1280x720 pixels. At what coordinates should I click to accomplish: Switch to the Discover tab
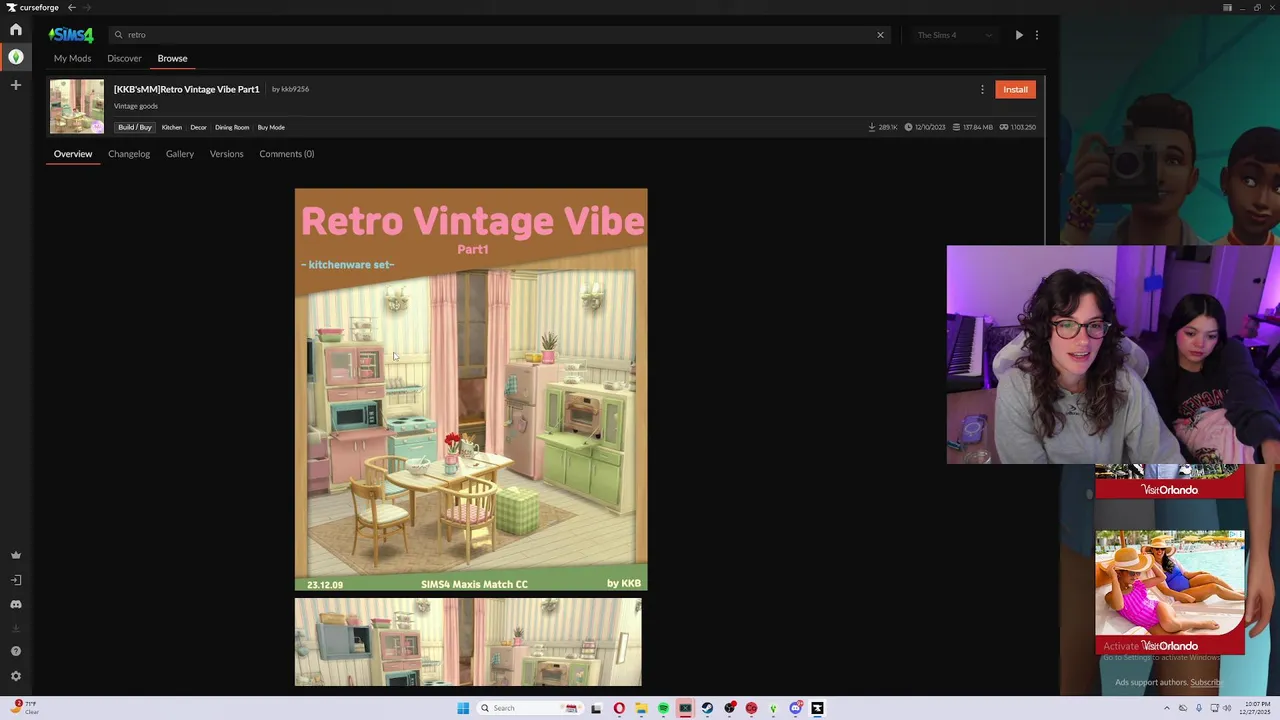coord(124,58)
